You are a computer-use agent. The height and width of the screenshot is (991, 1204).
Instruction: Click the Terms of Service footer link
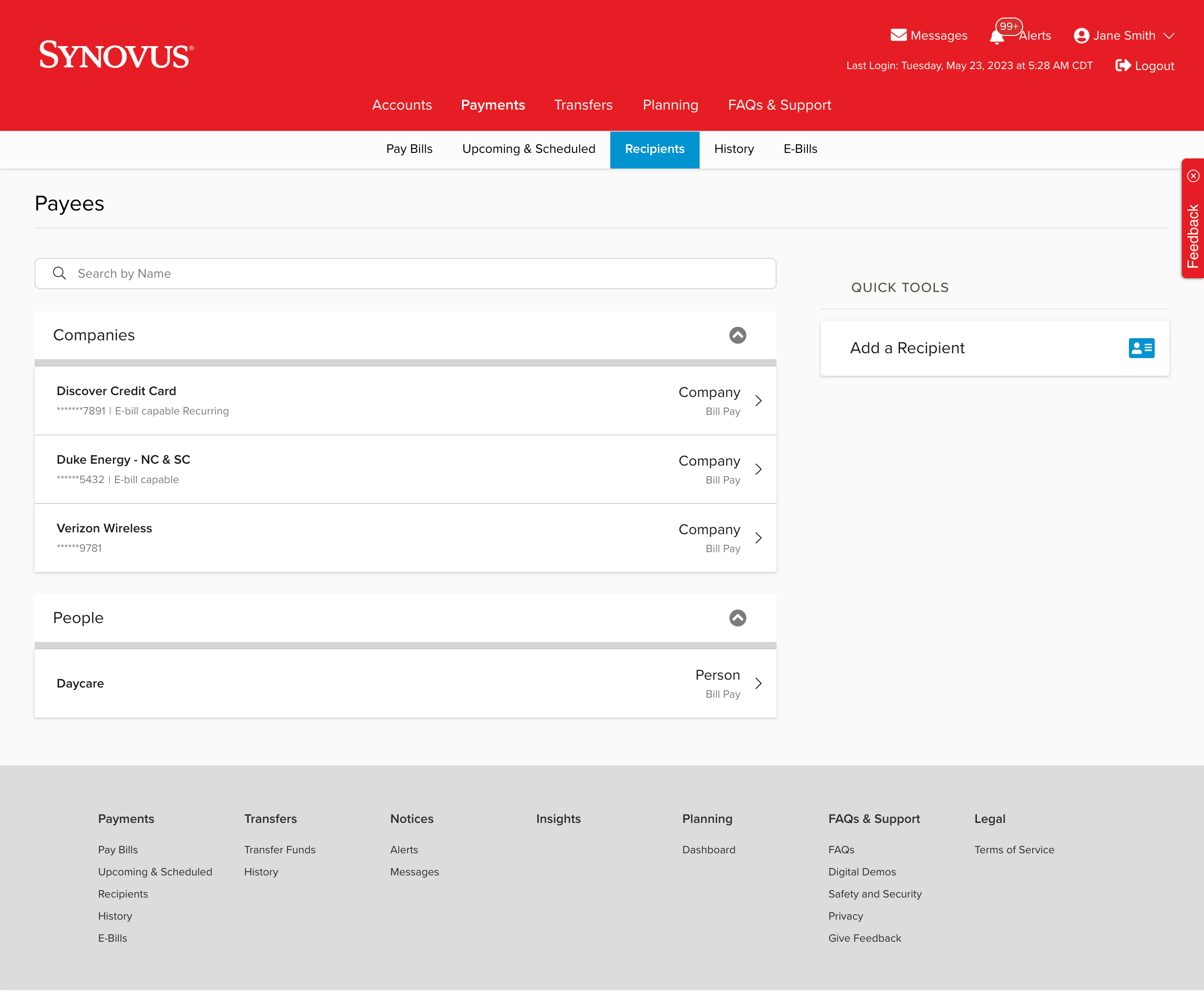tap(1014, 850)
